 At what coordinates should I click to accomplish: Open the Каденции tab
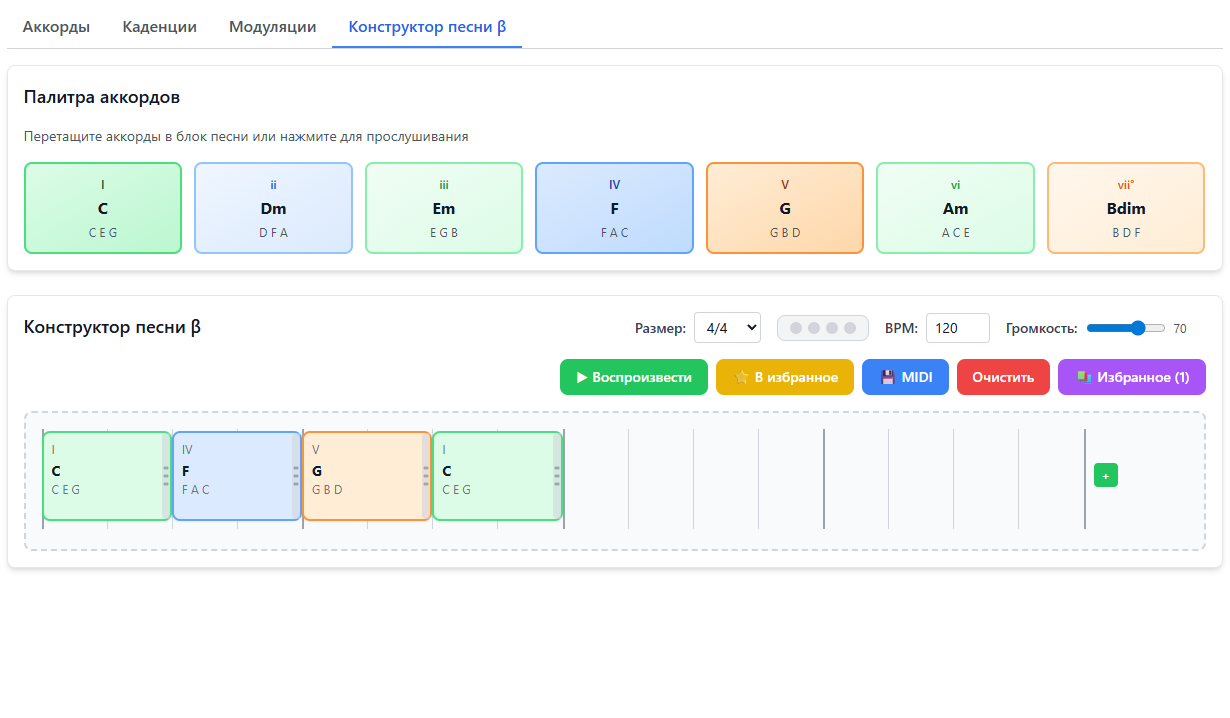coord(159,27)
